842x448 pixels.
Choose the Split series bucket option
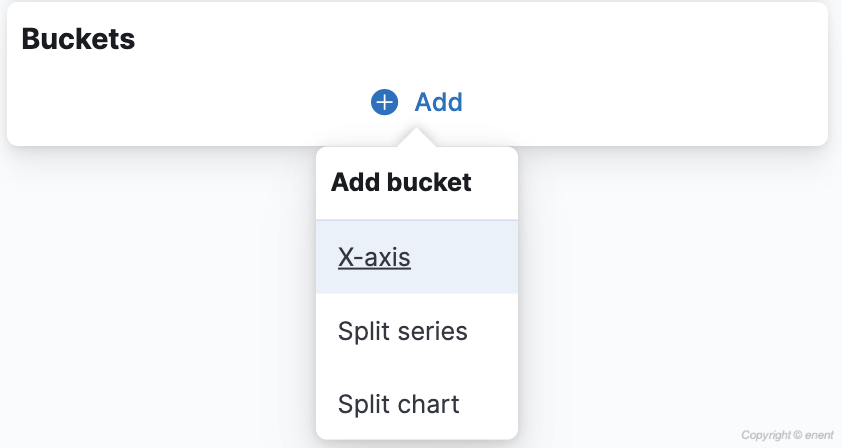(417, 330)
